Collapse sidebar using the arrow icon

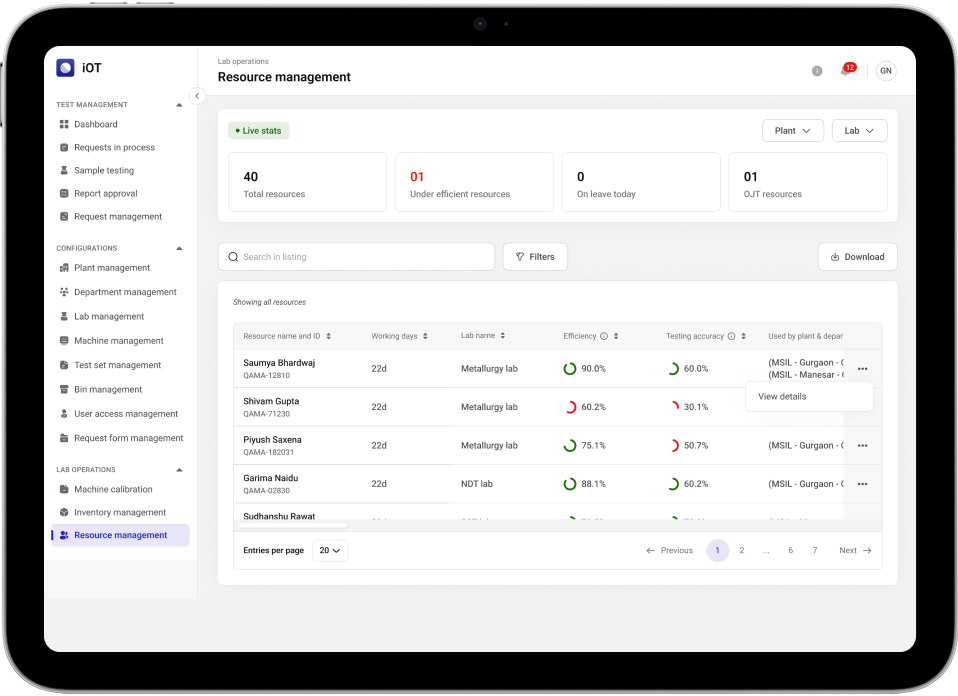pyautogui.click(x=197, y=96)
